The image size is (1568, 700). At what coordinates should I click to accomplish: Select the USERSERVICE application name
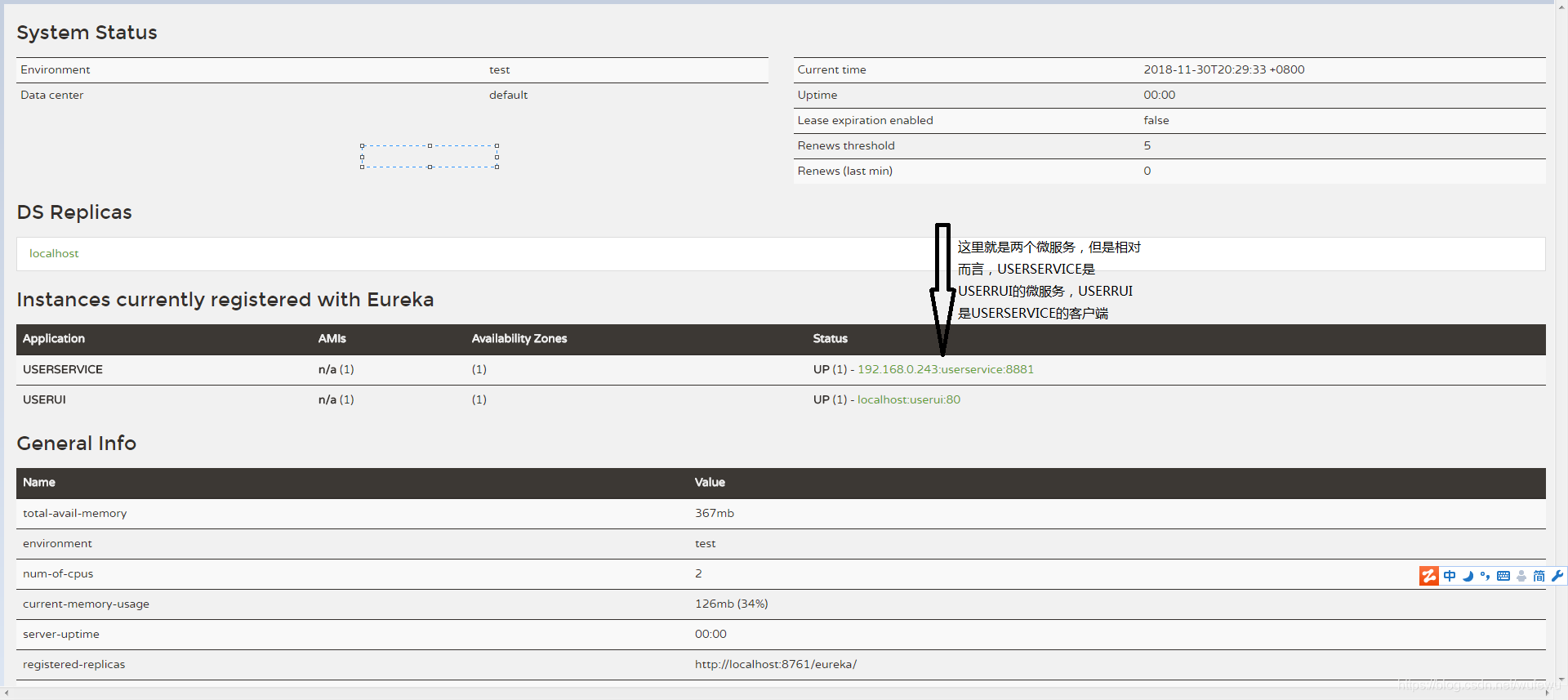(x=63, y=369)
